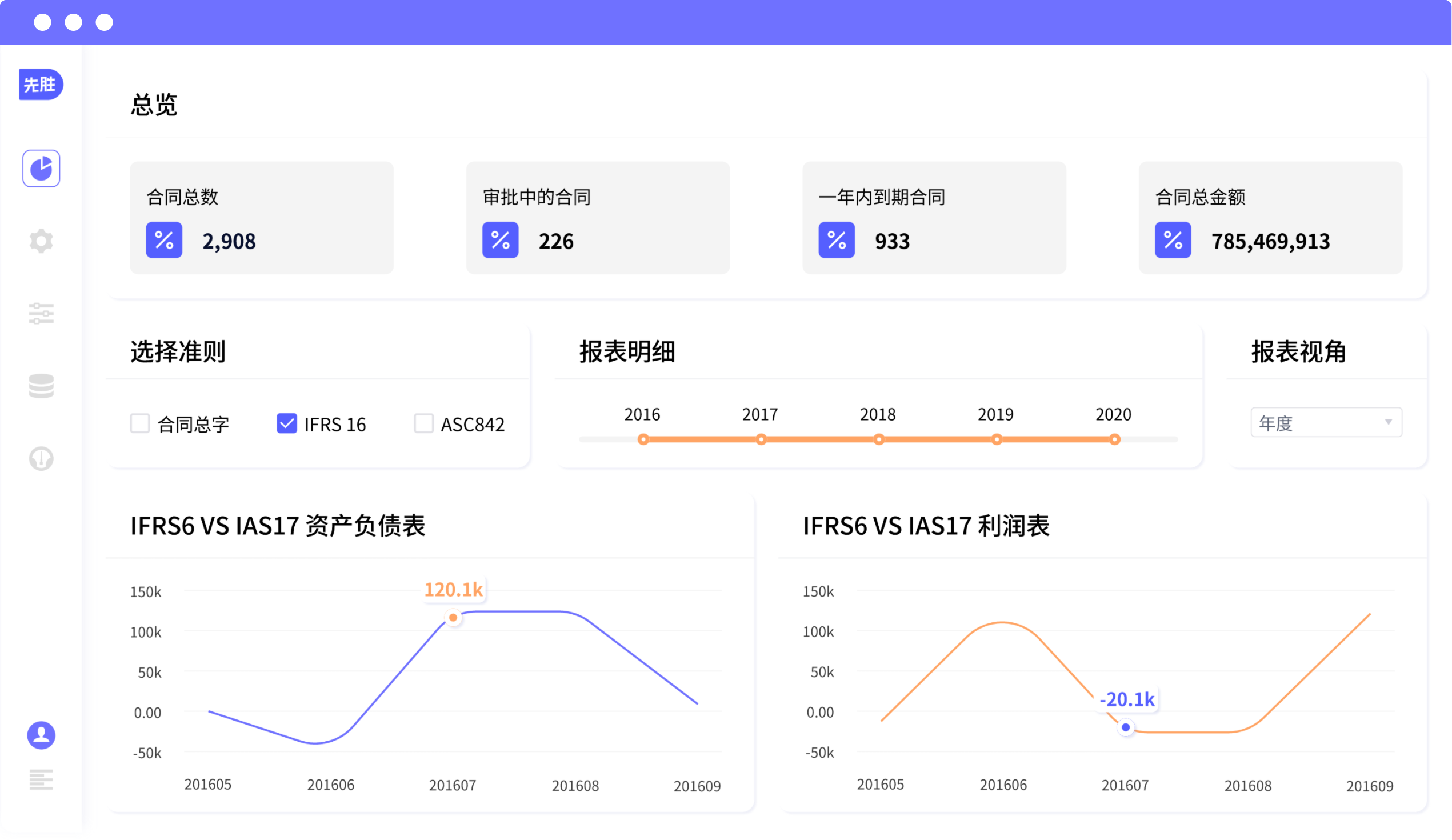This screenshot has height=840, width=1452.
Task: Click the 先胜 logo badge
Action: 41,85
